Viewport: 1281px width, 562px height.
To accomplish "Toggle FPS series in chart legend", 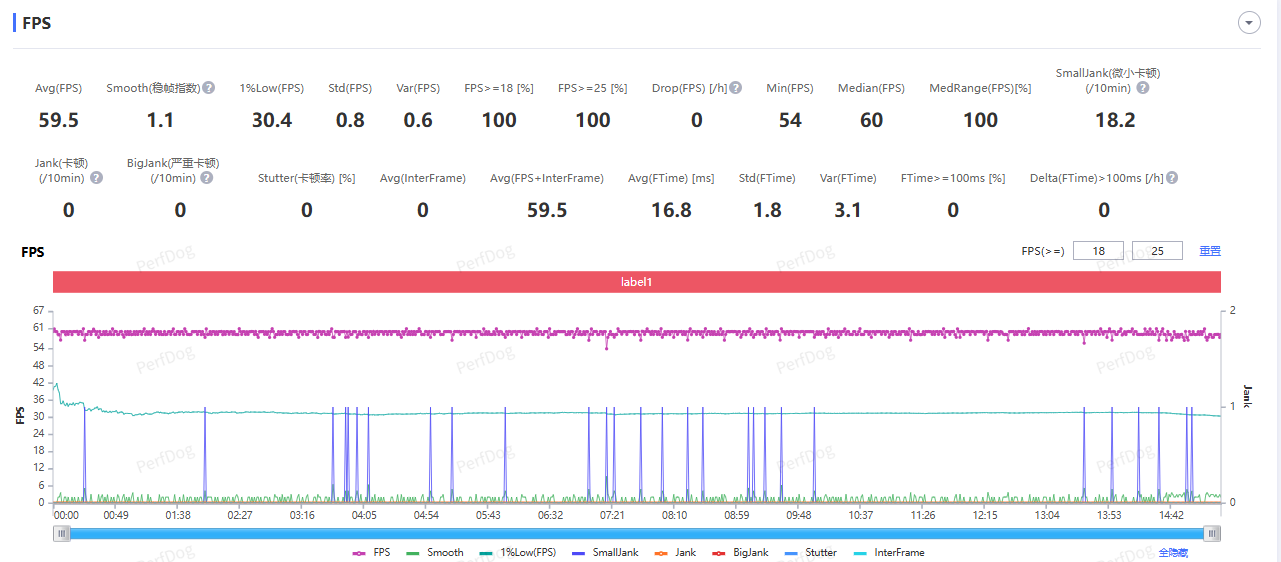I will [371, 552].
